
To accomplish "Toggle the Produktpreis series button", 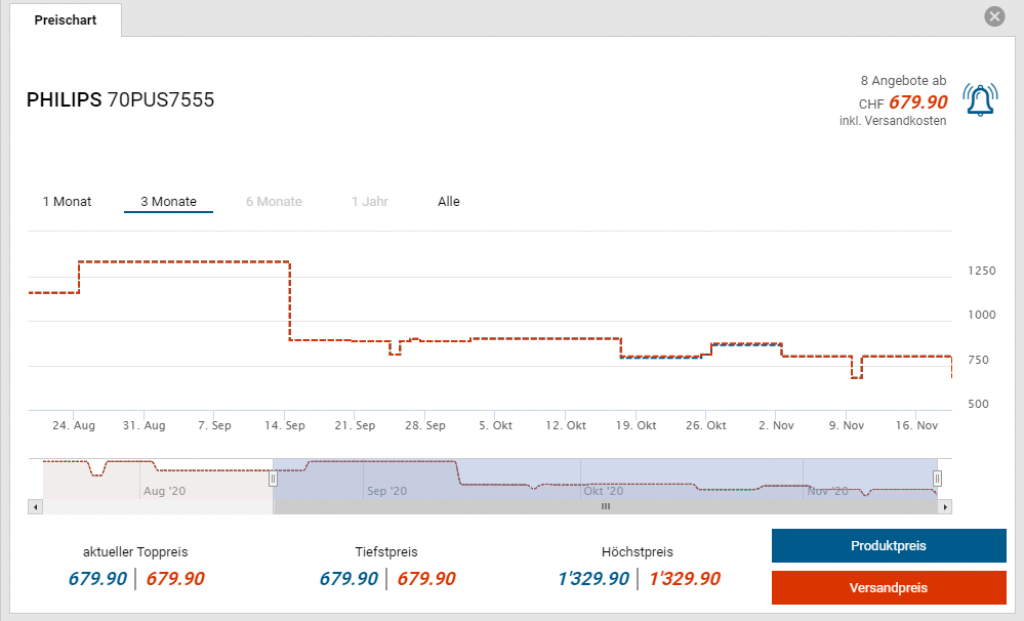I will coord(888,546).
